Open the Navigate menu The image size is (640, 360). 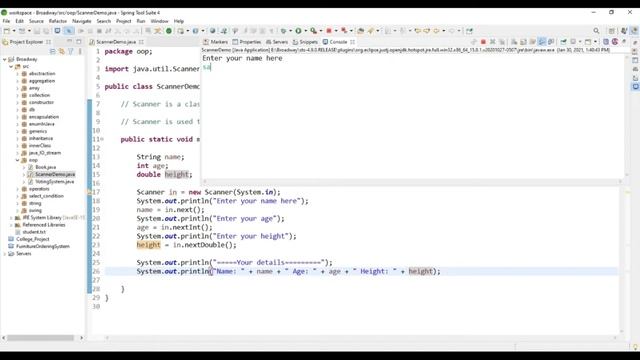82,21
